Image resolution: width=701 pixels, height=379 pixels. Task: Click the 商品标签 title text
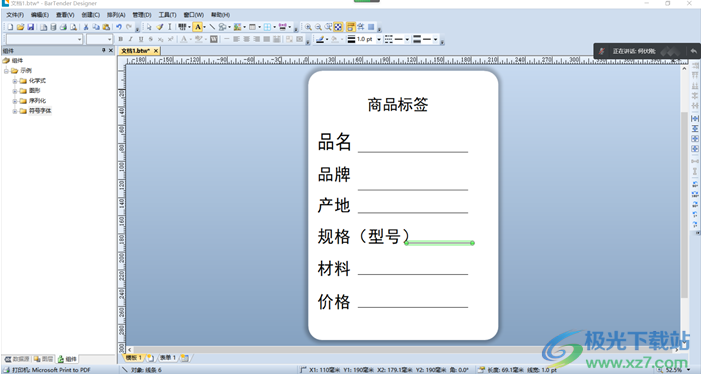coord(397,105)
